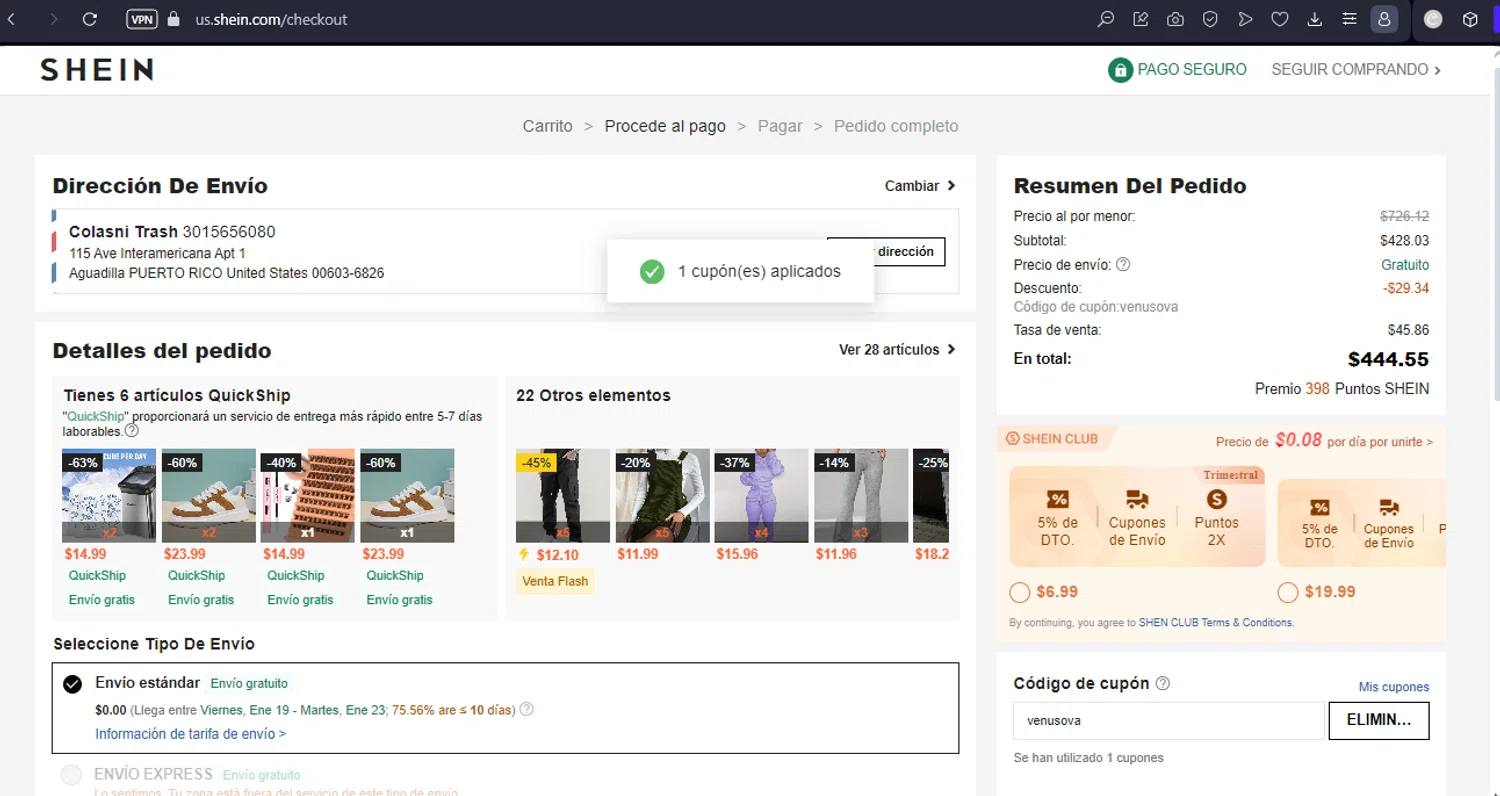Go to Carrito breadcrumb step
The width and height of the screenshot is (1500, 796).
(548, 126)
